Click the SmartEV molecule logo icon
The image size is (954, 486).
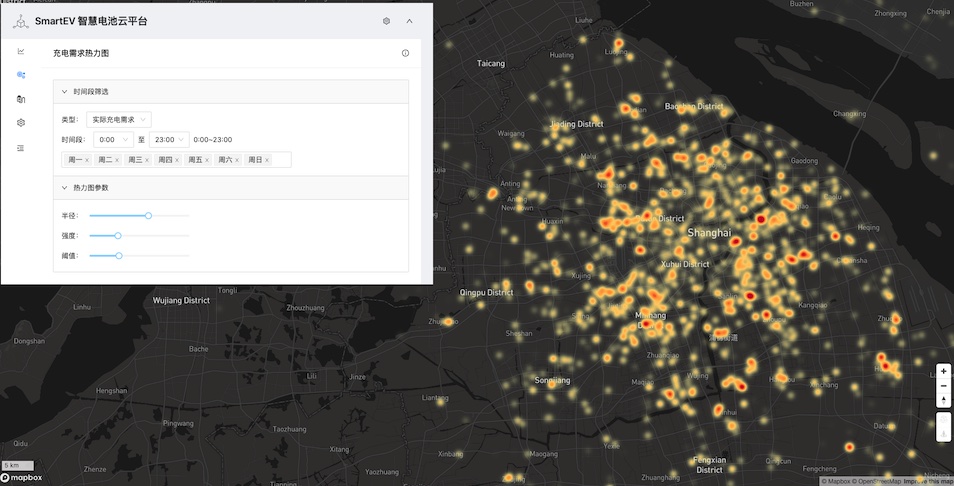coord(21,22)
